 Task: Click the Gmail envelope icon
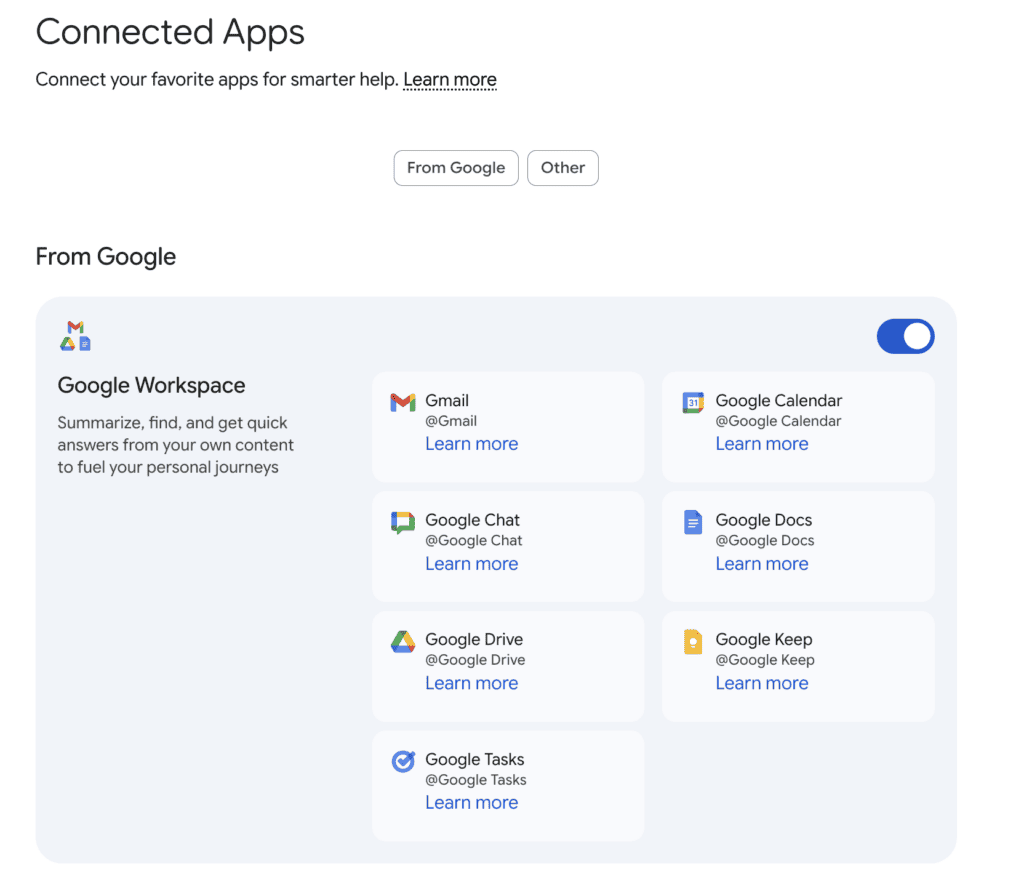click(x=403, y=402)
